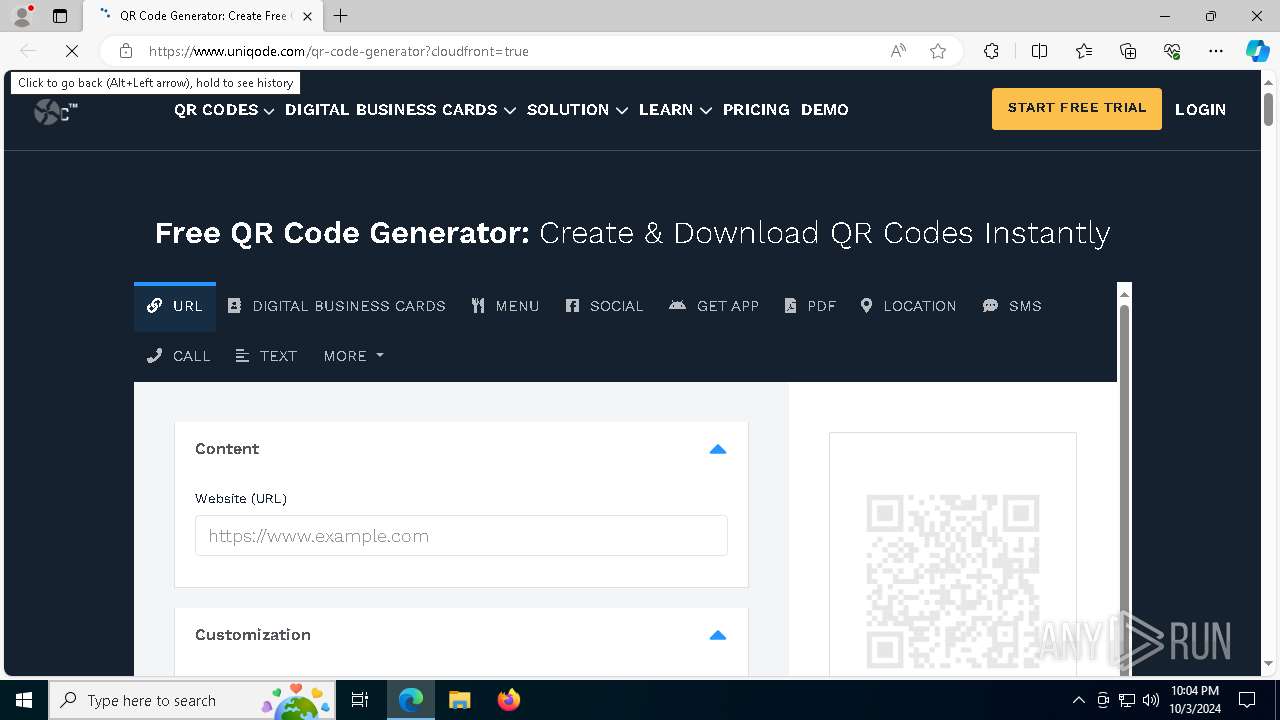Screen dimensions: 1280x720
Task: Open the Windows Start menu
Action: point(24,700)
